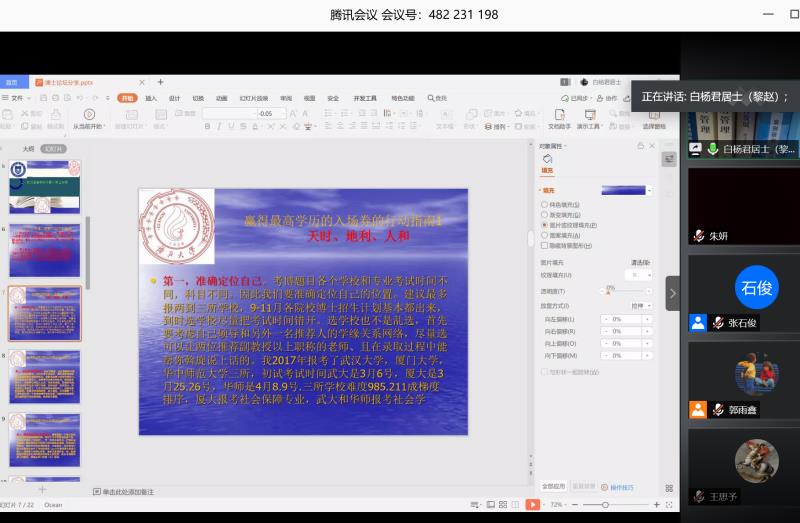Click the start slideshow button in status bar
The image size is (800, 523).
point(532,505)
